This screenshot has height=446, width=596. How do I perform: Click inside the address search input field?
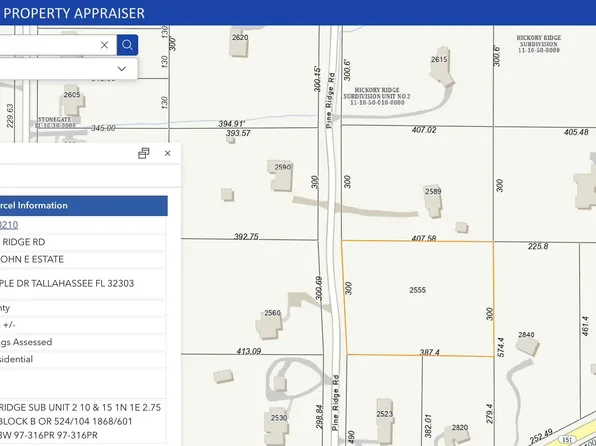[49, 45]
